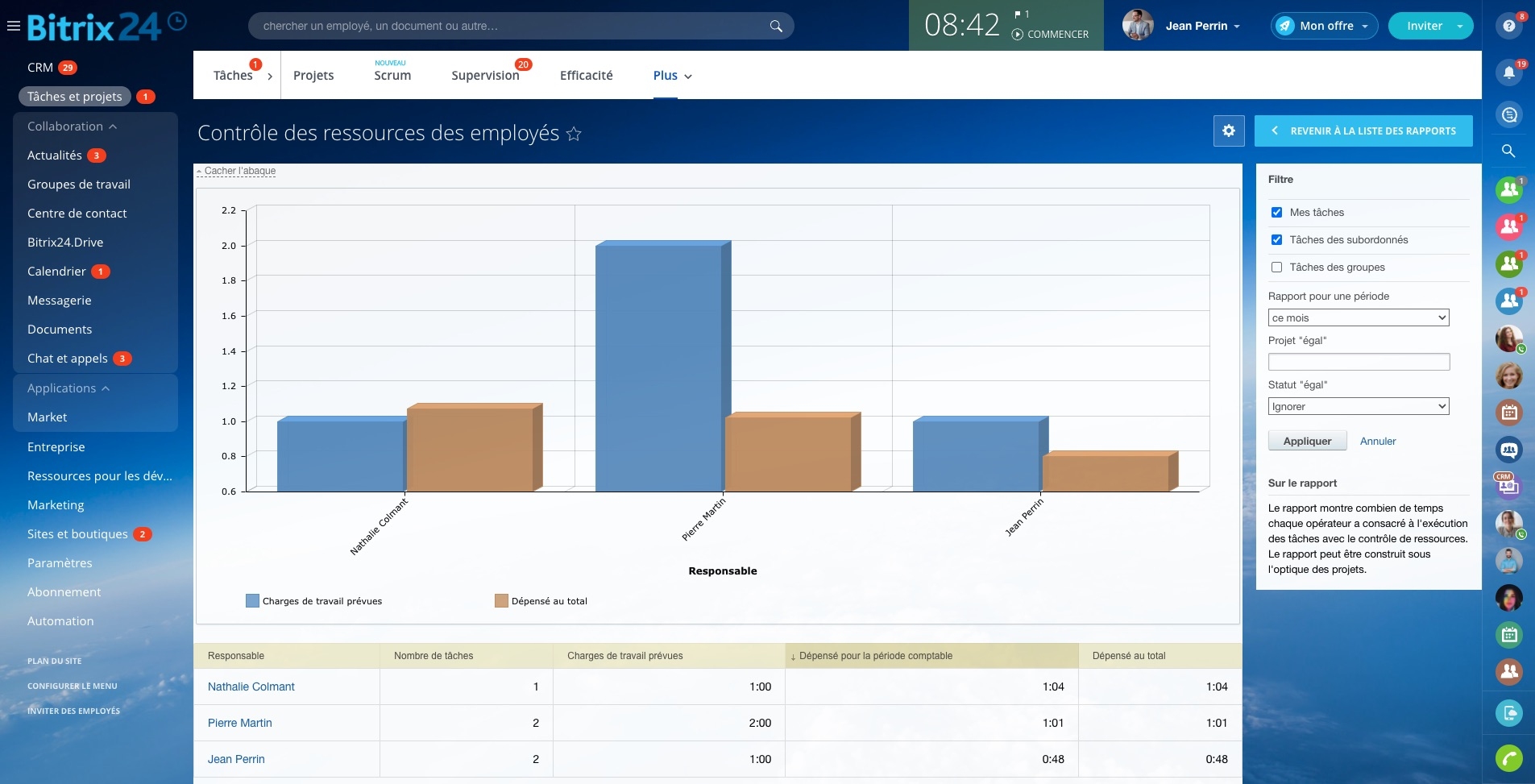Screen dimensions: 1535x784
Task: Open the Statut 'Ignorer' dropdown
Action: [1359, 406]
